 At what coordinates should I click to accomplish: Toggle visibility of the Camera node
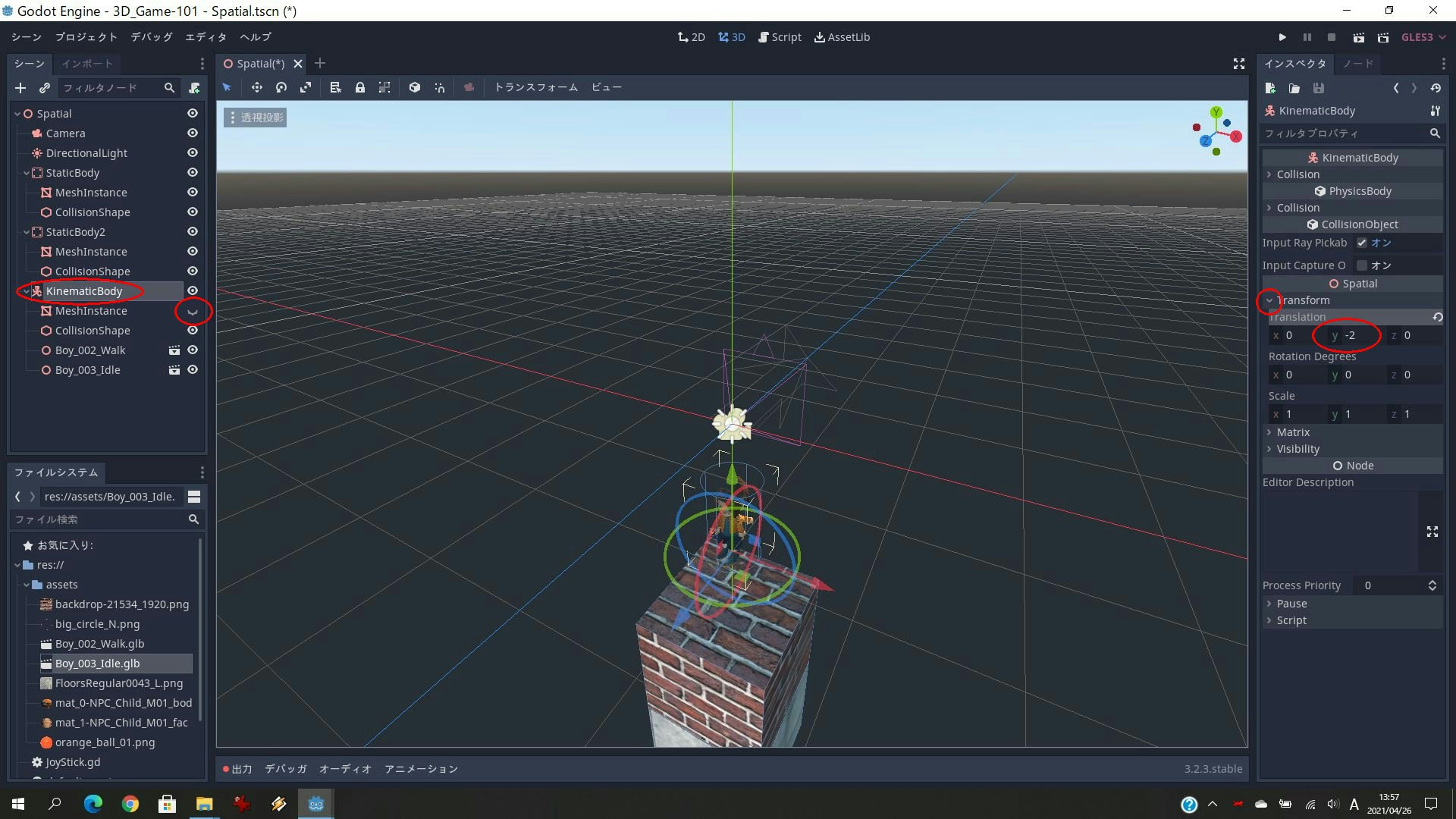point(192,133)
